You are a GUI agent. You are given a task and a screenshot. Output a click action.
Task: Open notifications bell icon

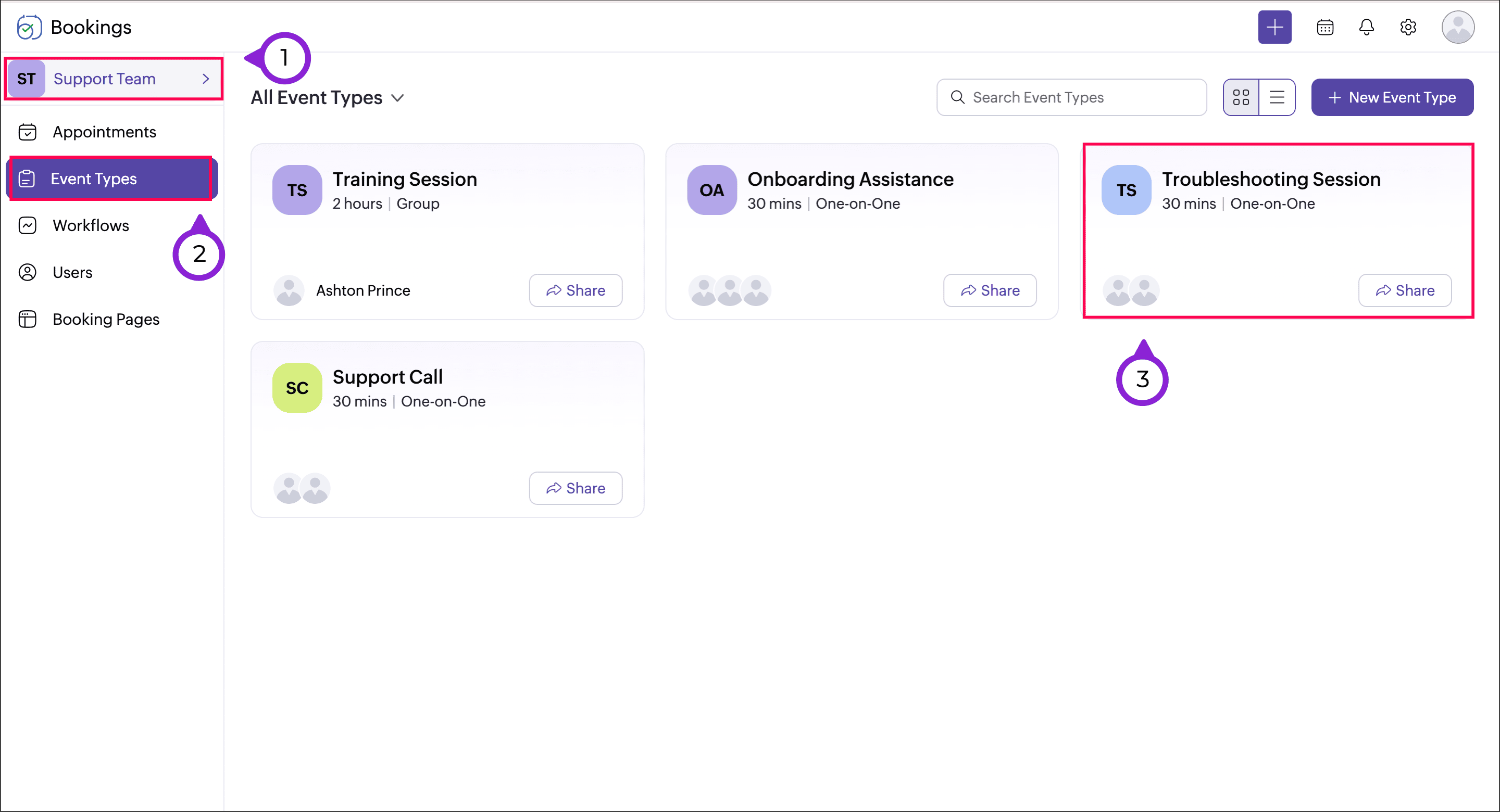tap(1366, 28)
